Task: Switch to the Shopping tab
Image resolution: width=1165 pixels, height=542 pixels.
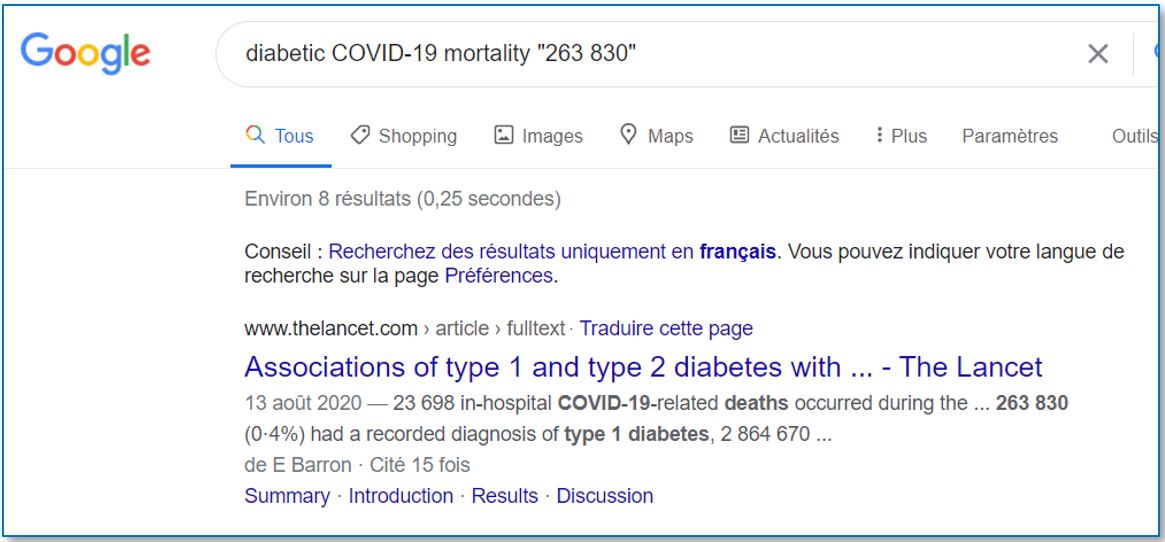Action: [403, 136]
